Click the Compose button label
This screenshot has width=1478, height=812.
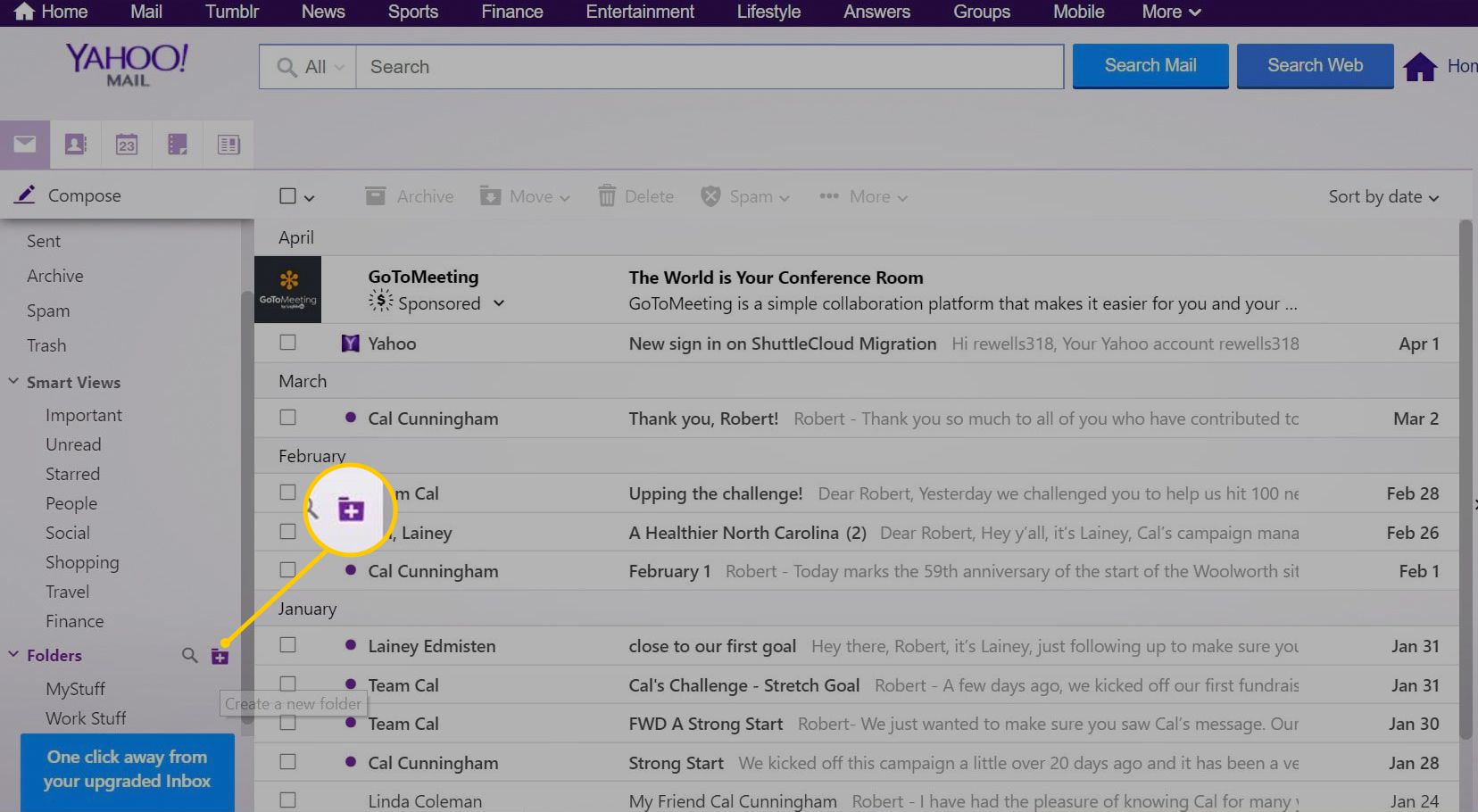click(84, 195)
